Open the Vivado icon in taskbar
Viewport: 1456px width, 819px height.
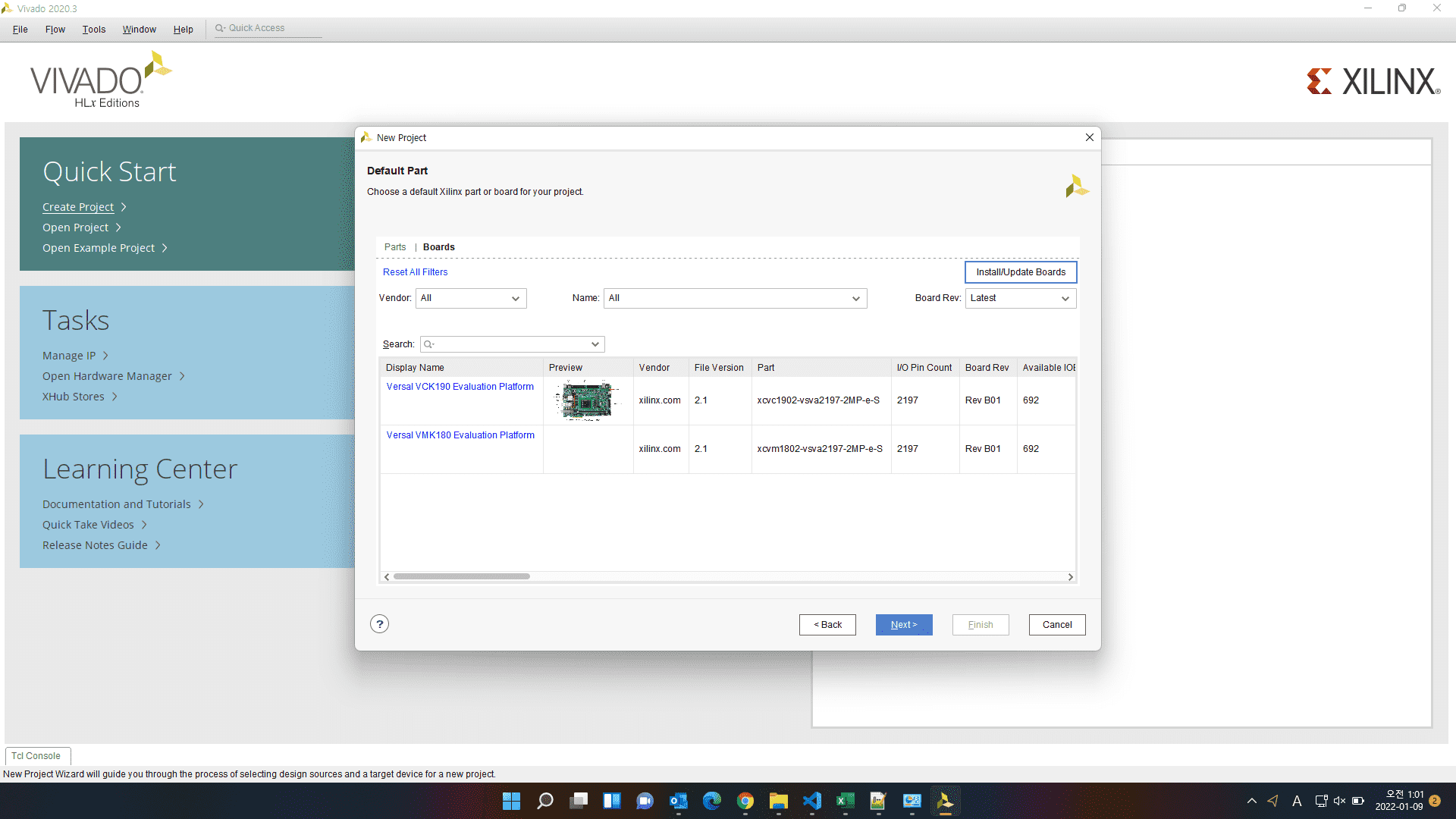pyautogui.click(x=945, y=801)
